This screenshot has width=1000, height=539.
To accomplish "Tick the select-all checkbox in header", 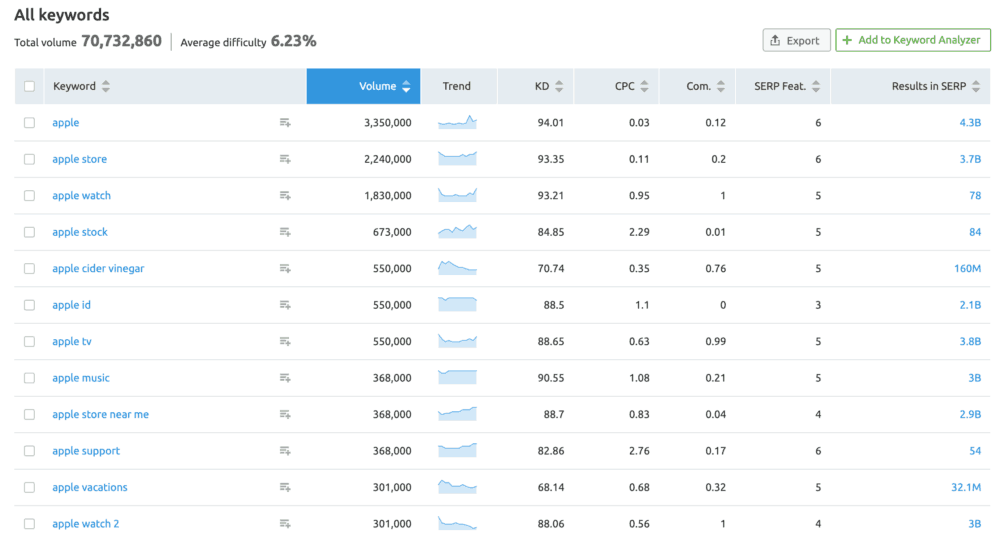I will [x=29, y=86].
